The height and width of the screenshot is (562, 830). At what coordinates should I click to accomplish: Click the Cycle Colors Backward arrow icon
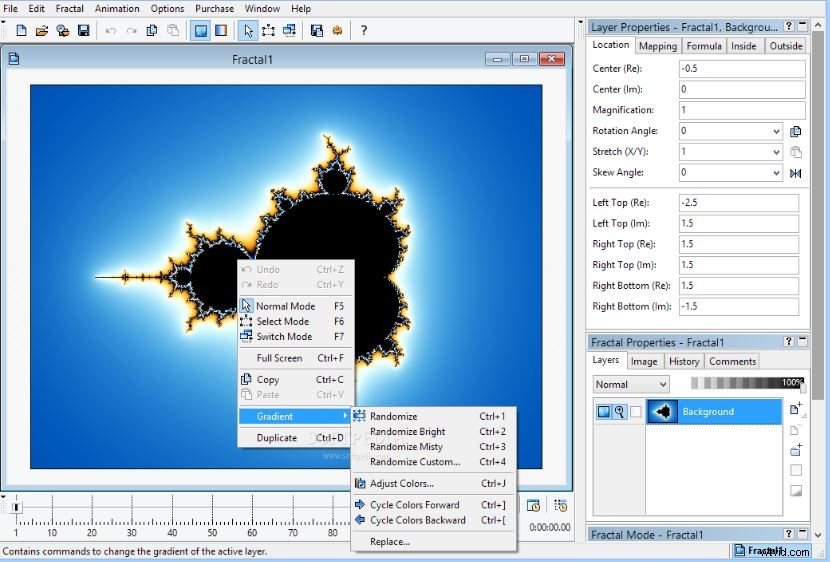point(360,520)
